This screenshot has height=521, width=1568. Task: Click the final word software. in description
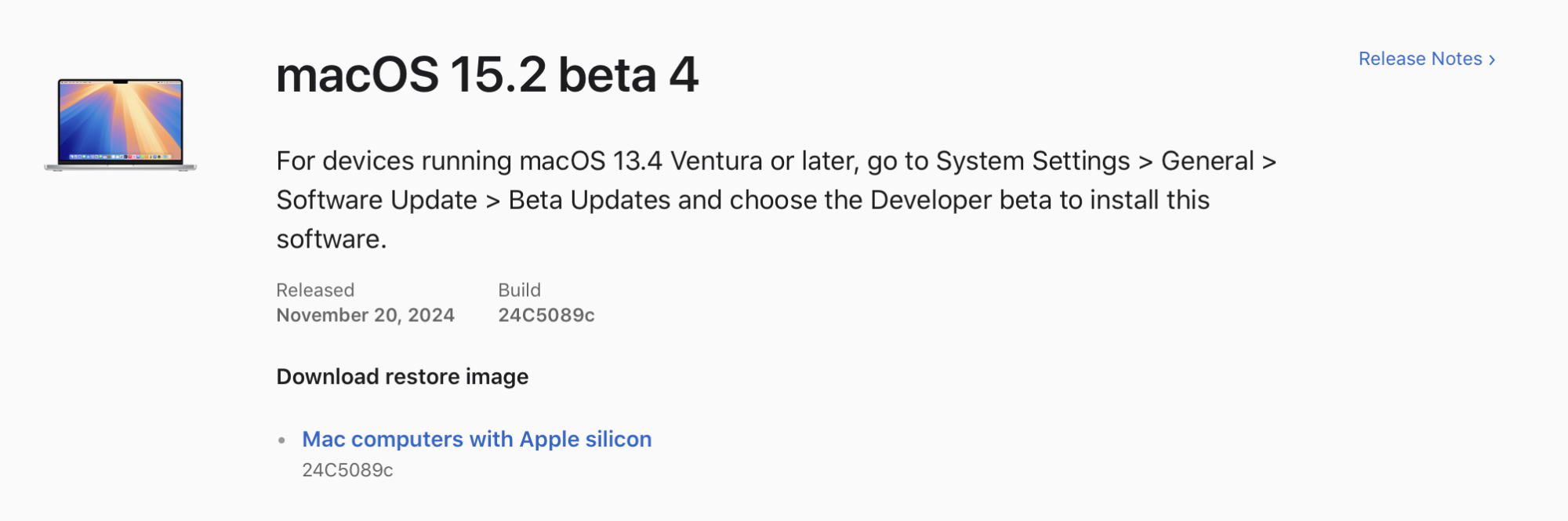click(x=332, y=239)
